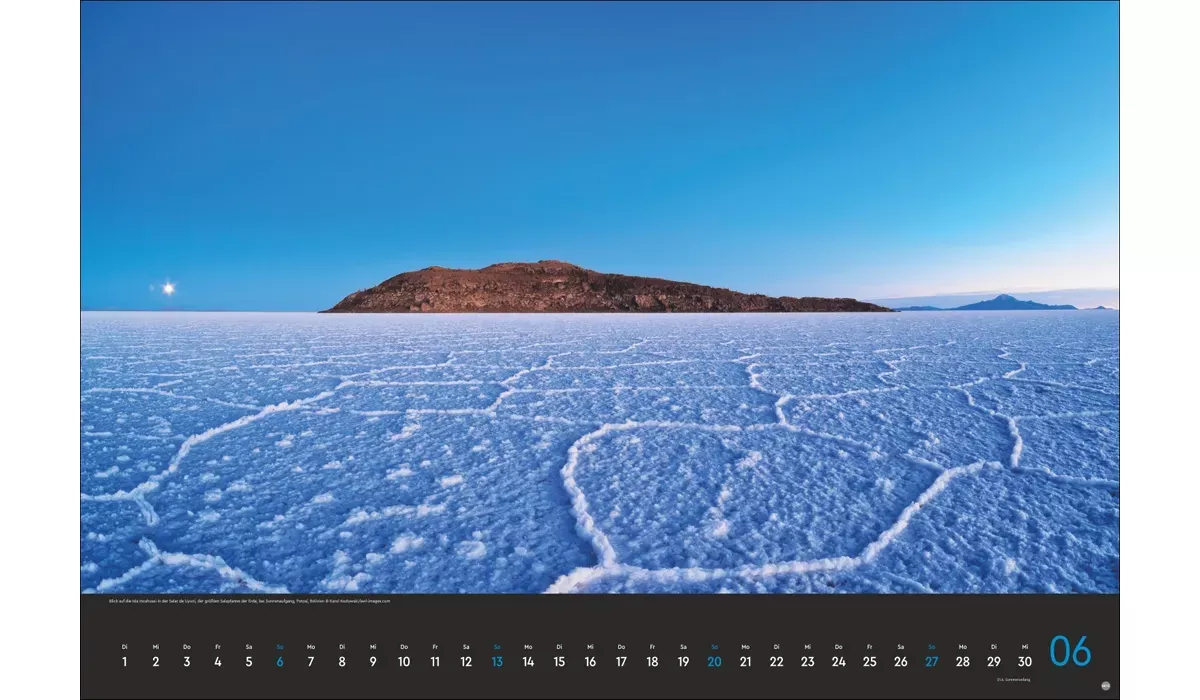Click the 'So' weekday label above date 6
The width and height of the screenshot is (1200, 700).
point(280,647)
